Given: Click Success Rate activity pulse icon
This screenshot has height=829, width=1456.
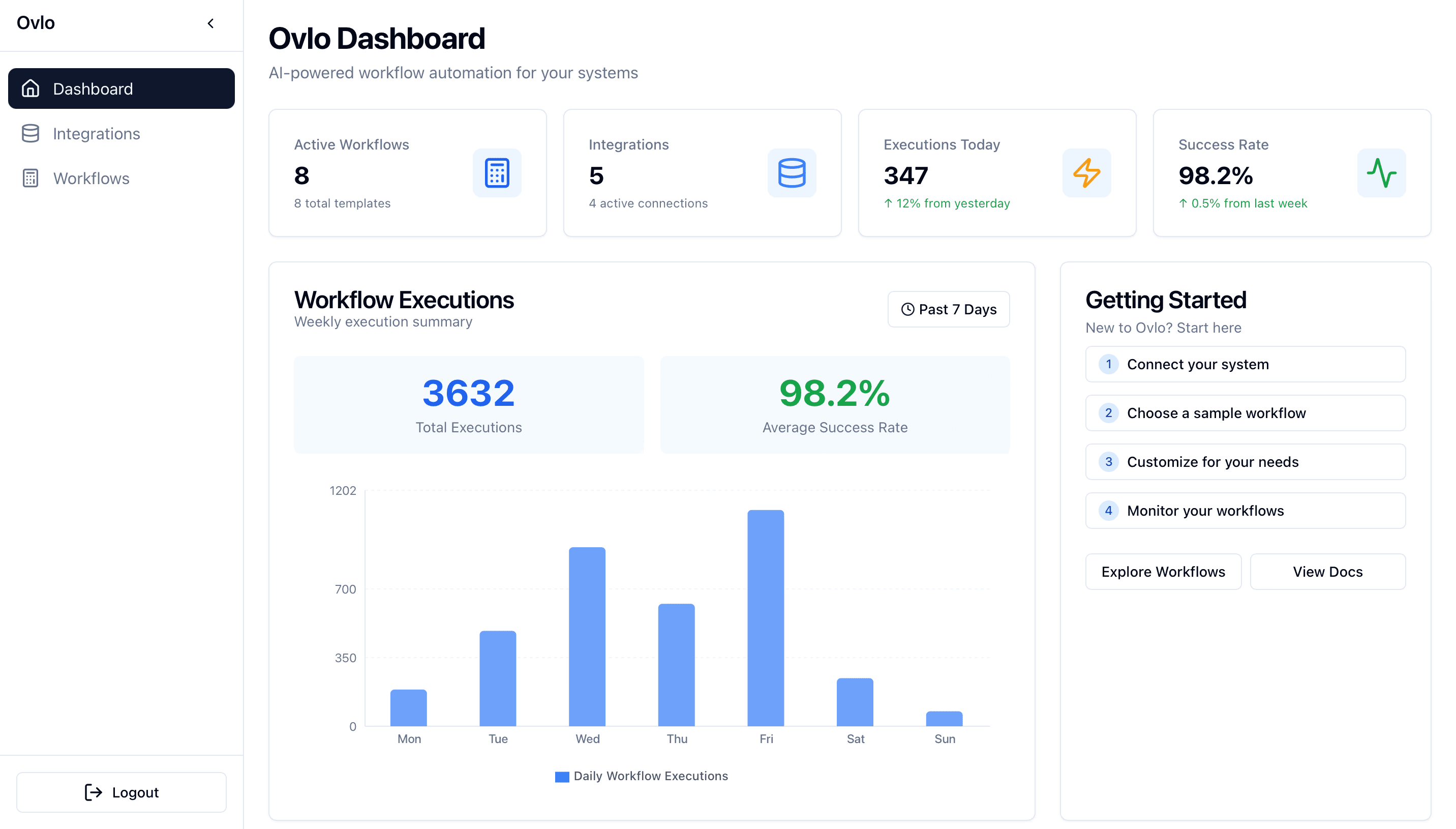Looking at the screenshot, I should click(x=1381, y=173).
